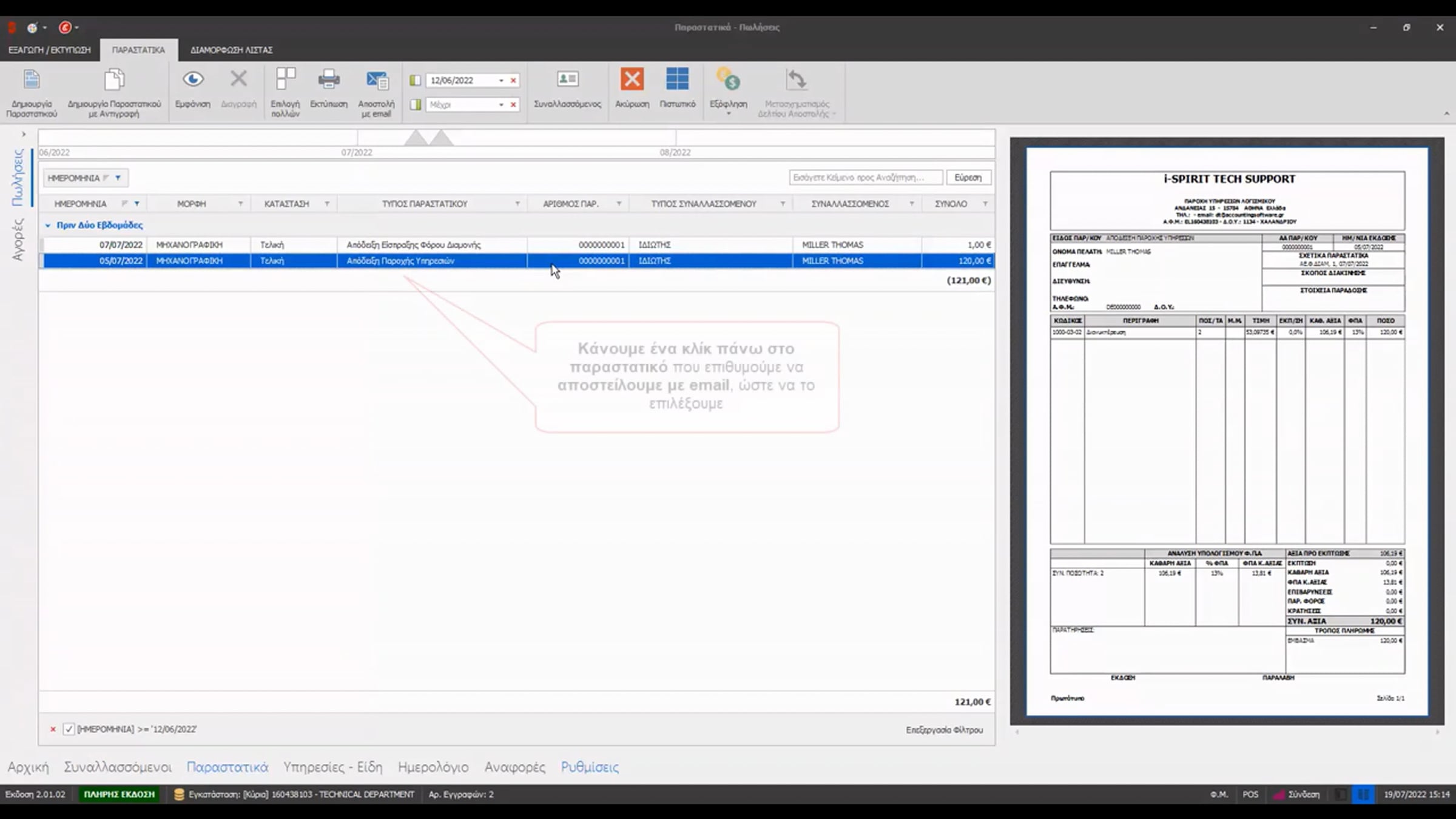Send document via Αποστολή με email
This screenshot has width=1456, height=819.
pos(376,79)
